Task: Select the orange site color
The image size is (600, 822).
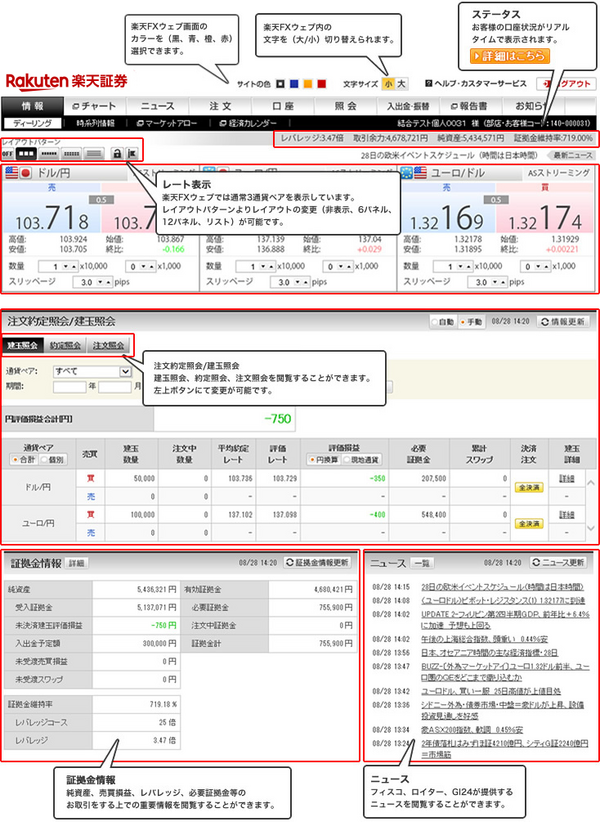Action: pyautogui.click(x=308, y=84)
